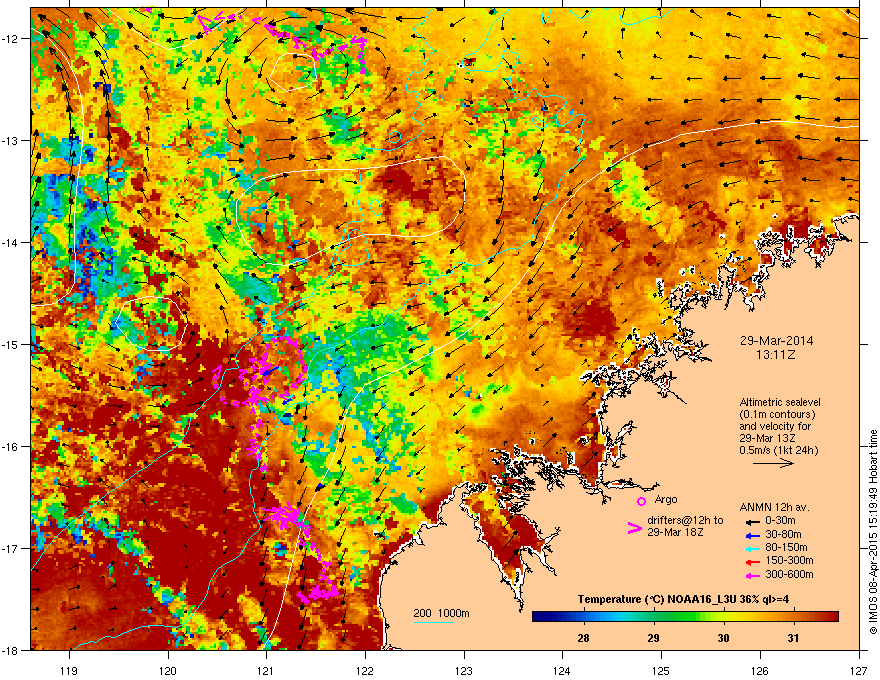Click the cyan bathymetry line legend sample
Screen dimensions: 880x680
(x=433, y=622)
